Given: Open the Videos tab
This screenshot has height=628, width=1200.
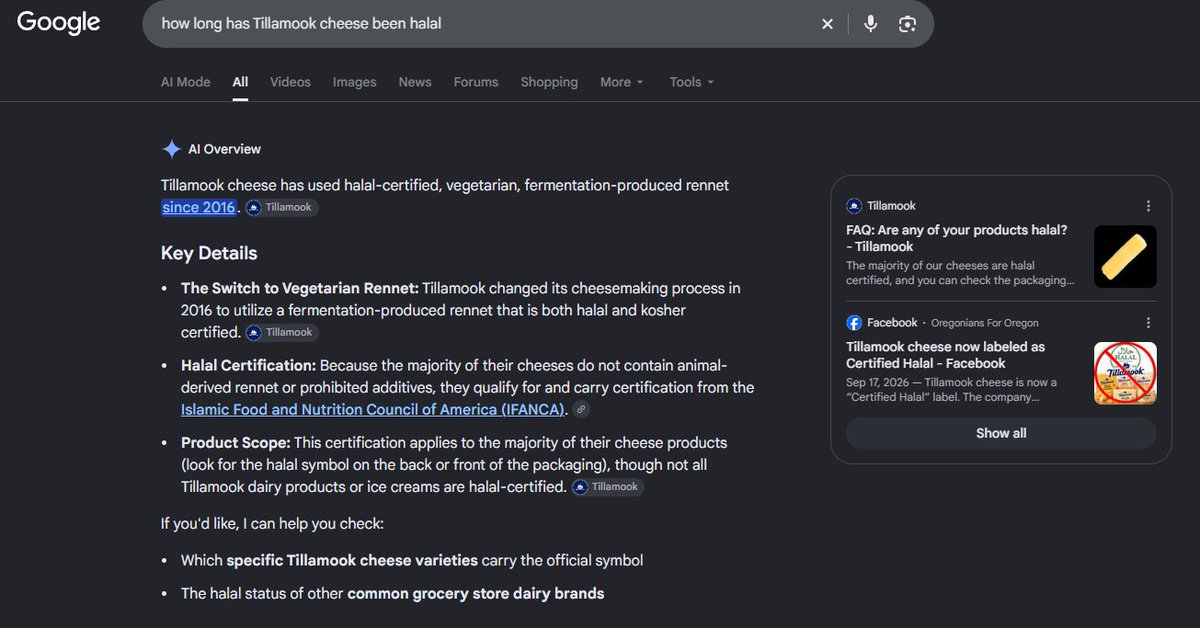Looking at the screenshot, I should click(290, 82).
